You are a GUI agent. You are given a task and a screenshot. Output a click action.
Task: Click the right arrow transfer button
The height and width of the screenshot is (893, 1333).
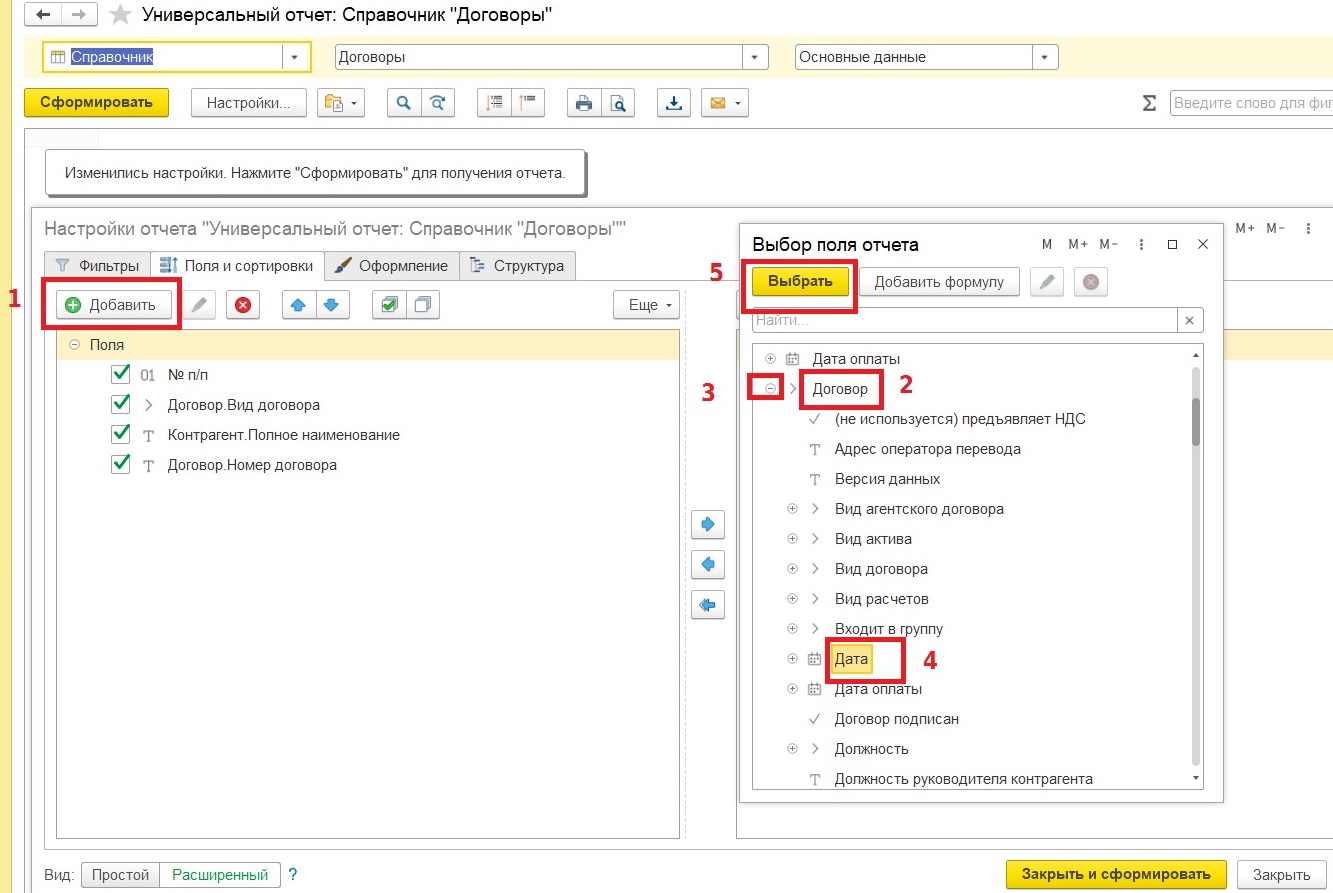708,524
